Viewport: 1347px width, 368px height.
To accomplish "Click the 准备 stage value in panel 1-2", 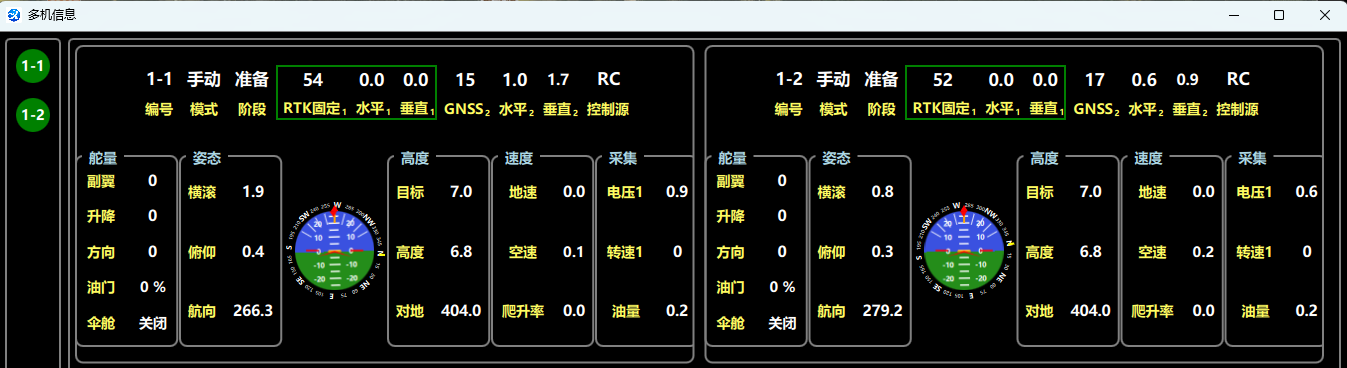I will coord(881,79).
